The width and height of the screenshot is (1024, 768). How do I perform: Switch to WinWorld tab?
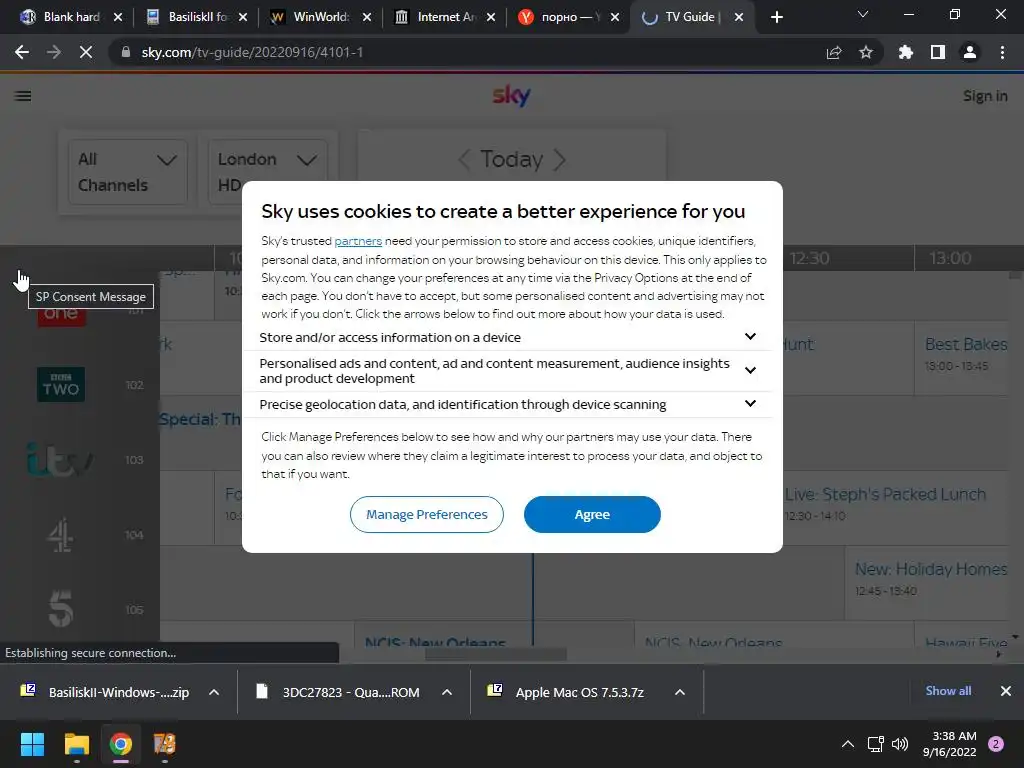point(320,17)
